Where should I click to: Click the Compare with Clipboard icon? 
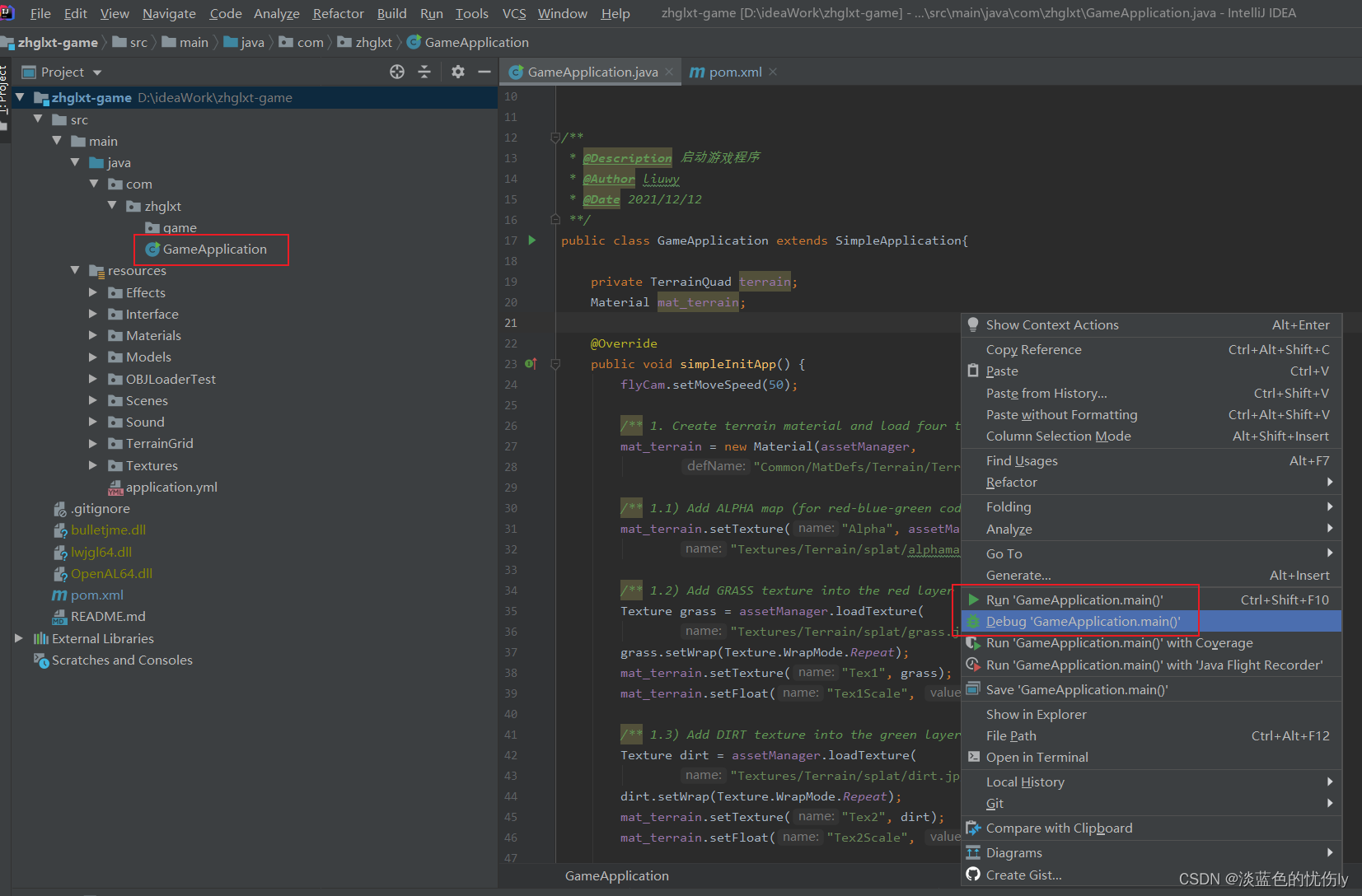click(973, 828)
